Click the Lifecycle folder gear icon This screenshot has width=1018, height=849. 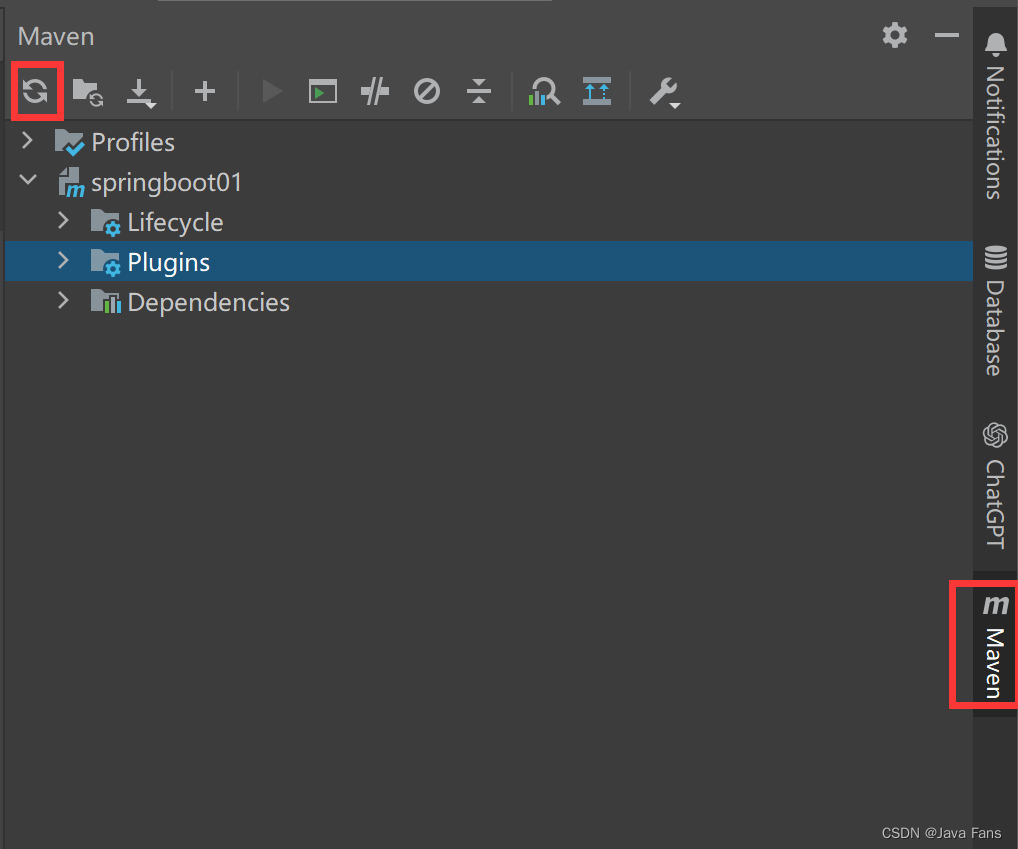tap(105, 223)
